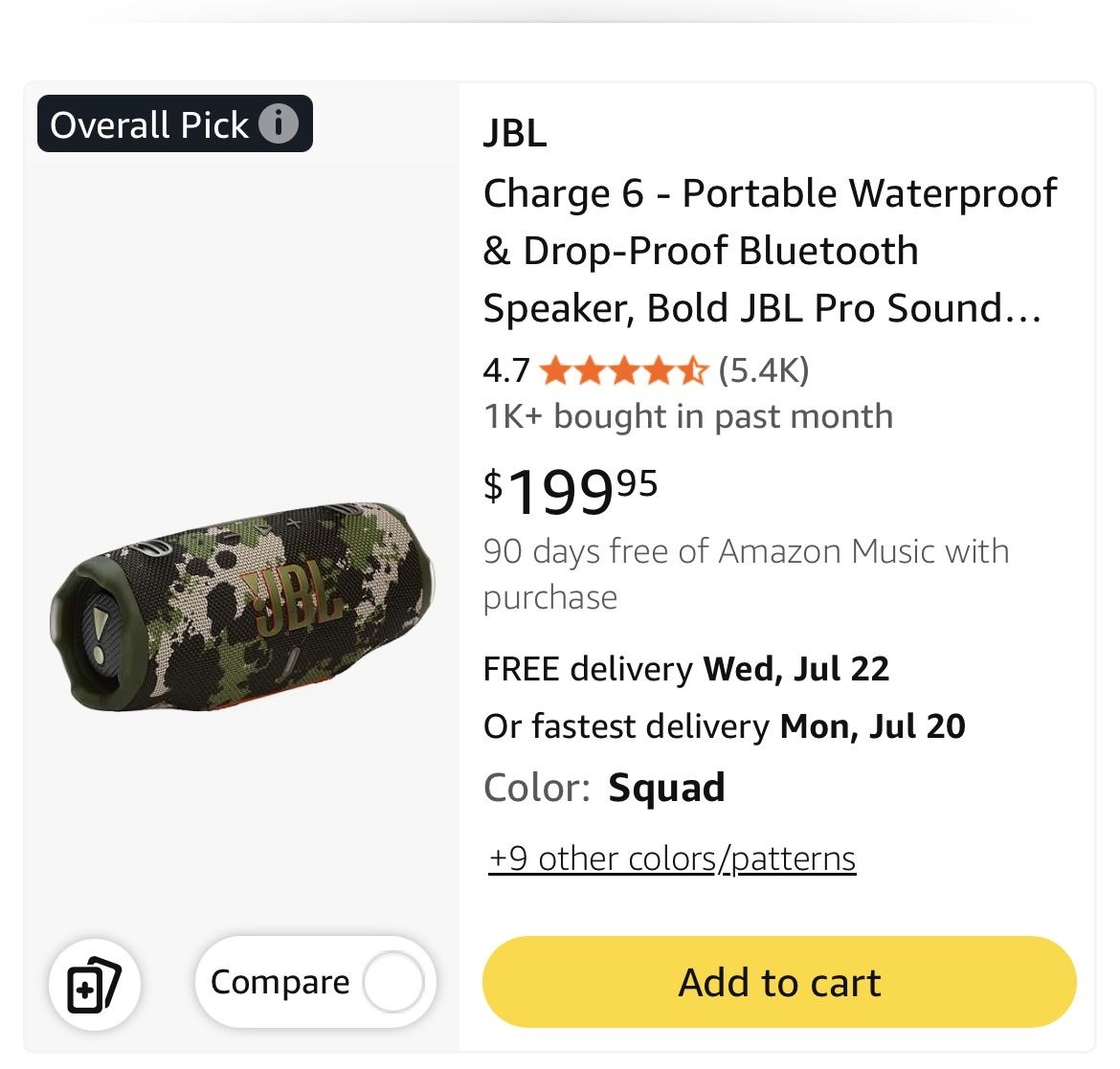Open the JBL Charge 6 product title
1120x1069 pixels.
[770, 251]
